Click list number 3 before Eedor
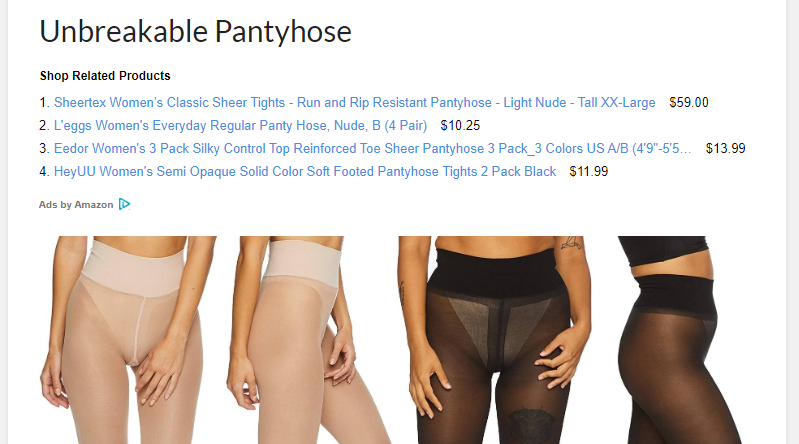 pyautogui.click(x=44, y=148)
